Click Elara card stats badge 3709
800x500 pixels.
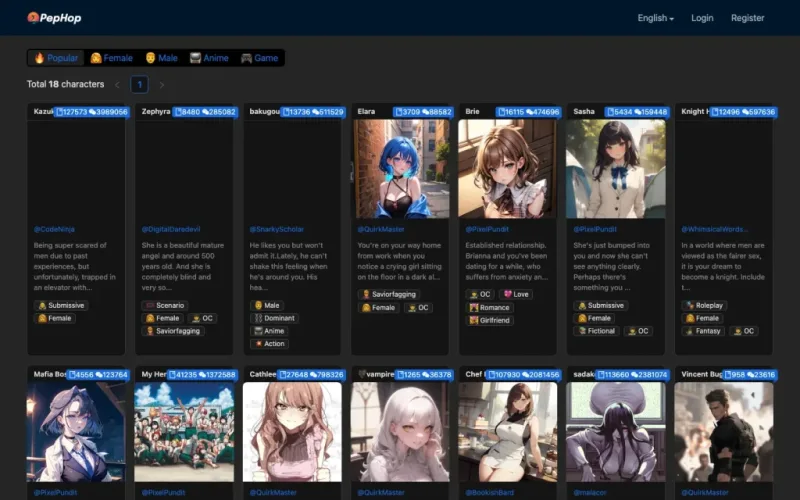(423, 112)
